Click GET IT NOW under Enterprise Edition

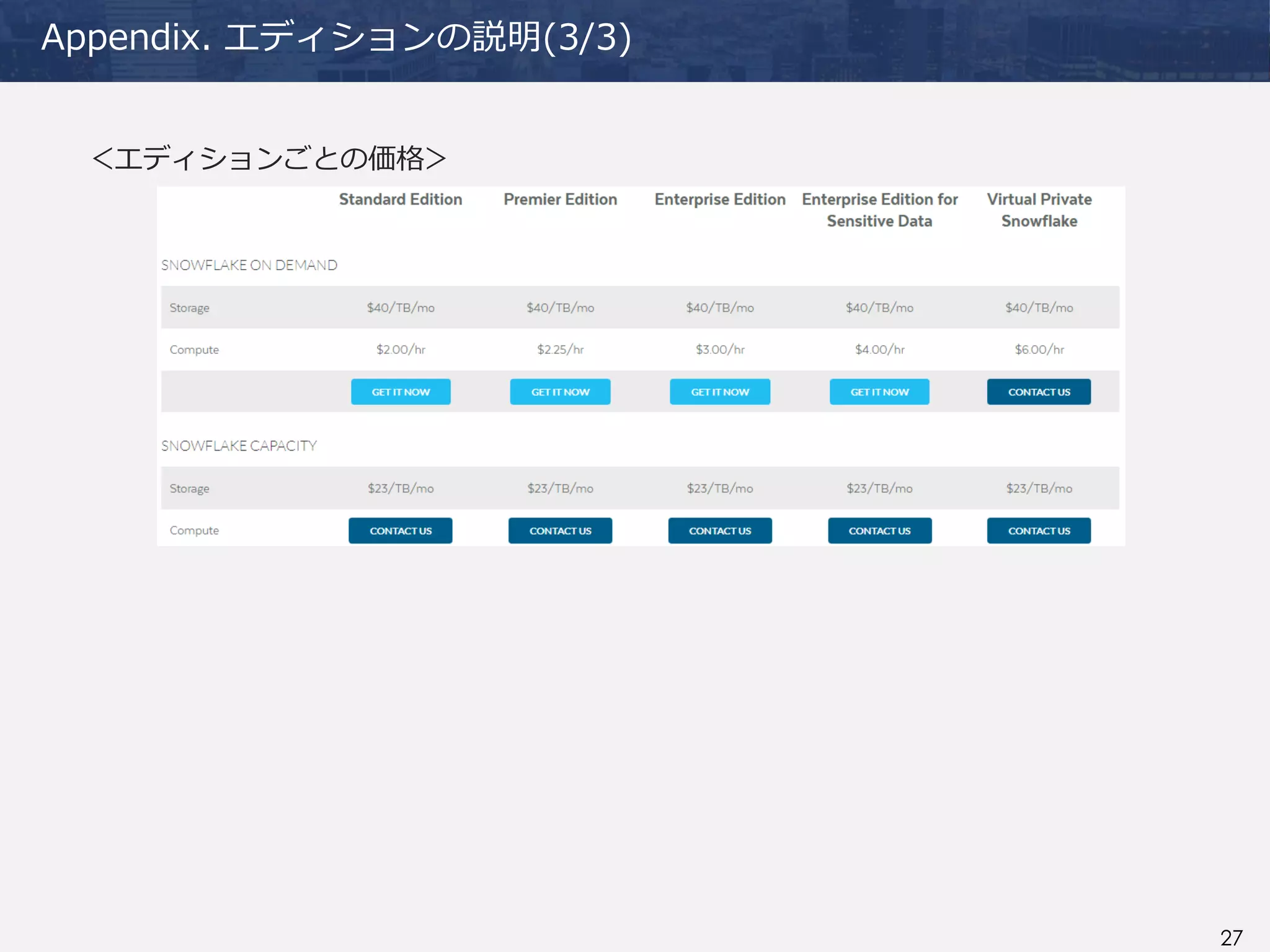point(720,392)
